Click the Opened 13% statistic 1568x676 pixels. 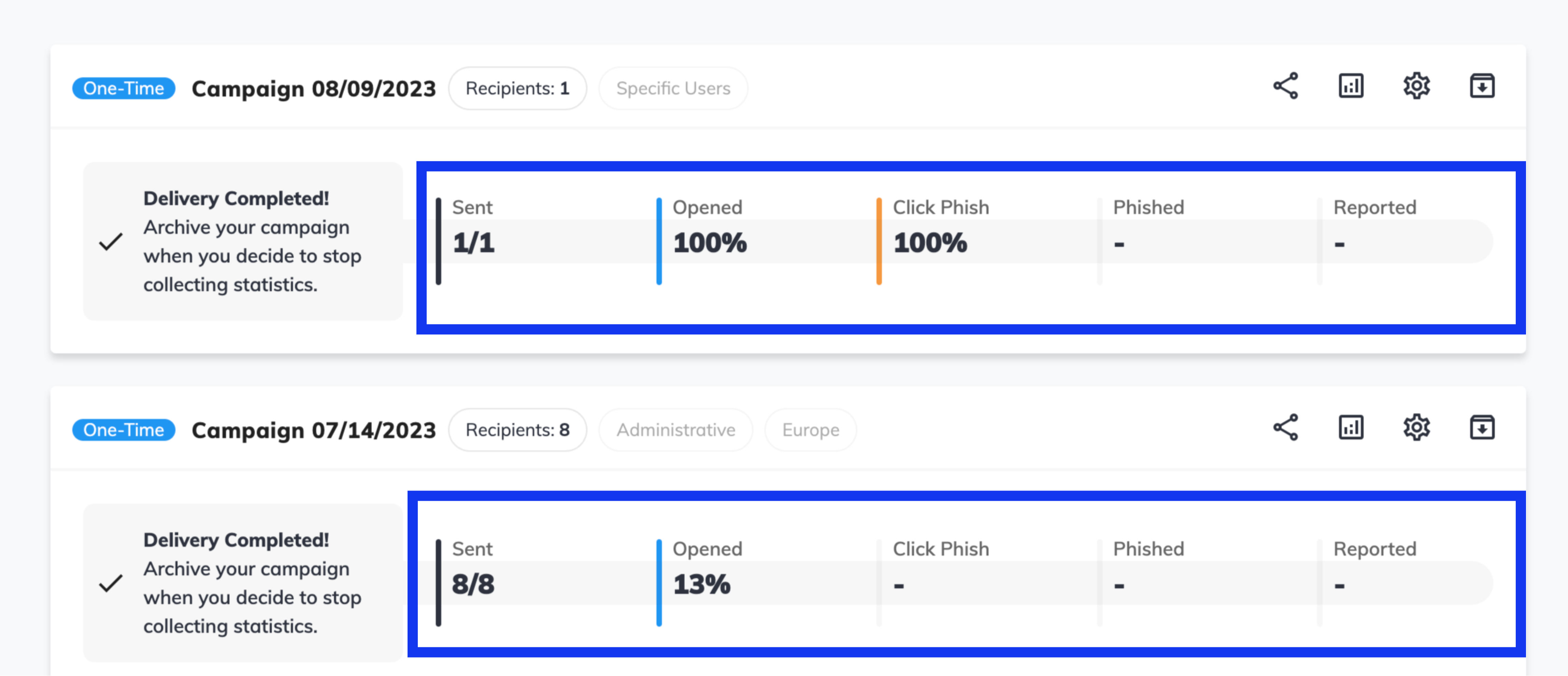[701, 584]
